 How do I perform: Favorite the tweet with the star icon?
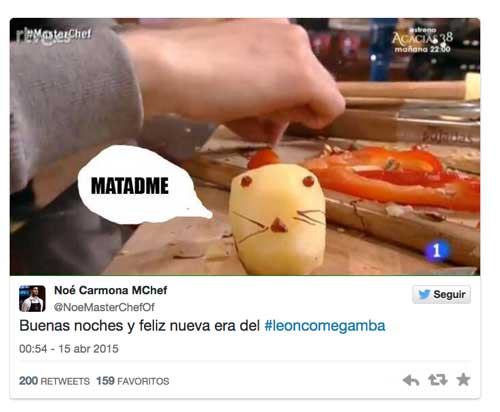(463, 379)
